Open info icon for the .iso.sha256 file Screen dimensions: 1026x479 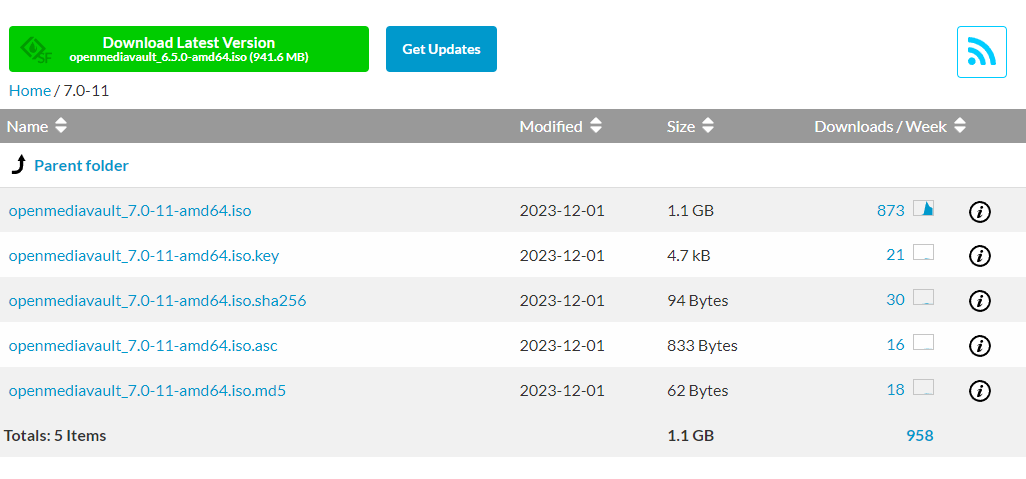coord(980,301)
